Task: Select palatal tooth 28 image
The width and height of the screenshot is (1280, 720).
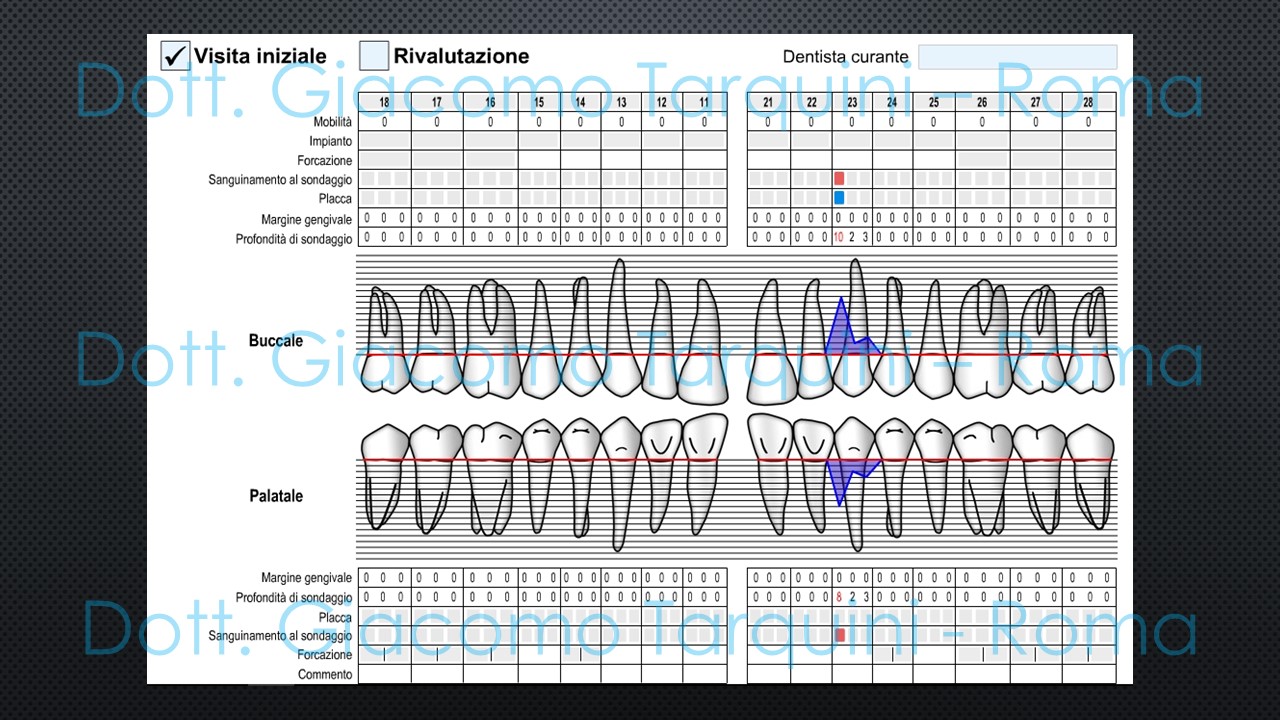Action: (1089, 475)
